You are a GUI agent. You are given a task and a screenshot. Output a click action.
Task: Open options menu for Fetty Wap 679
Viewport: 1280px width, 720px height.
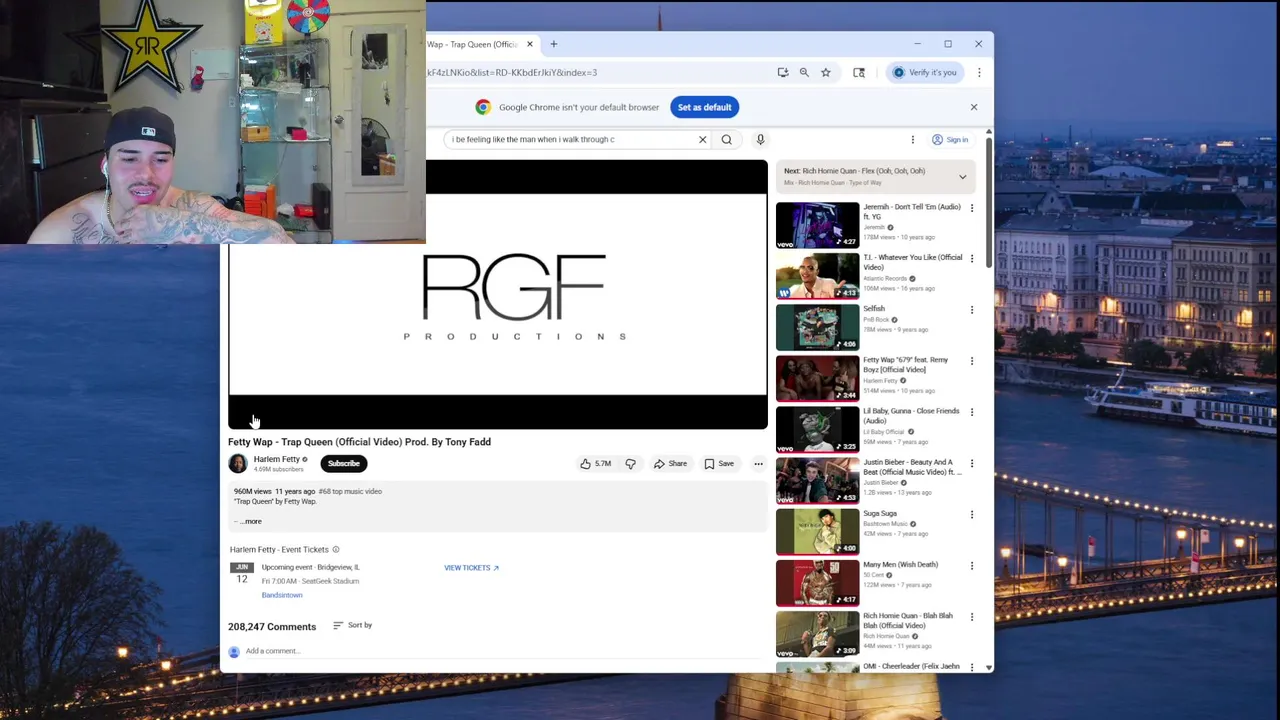click(971, 361)
